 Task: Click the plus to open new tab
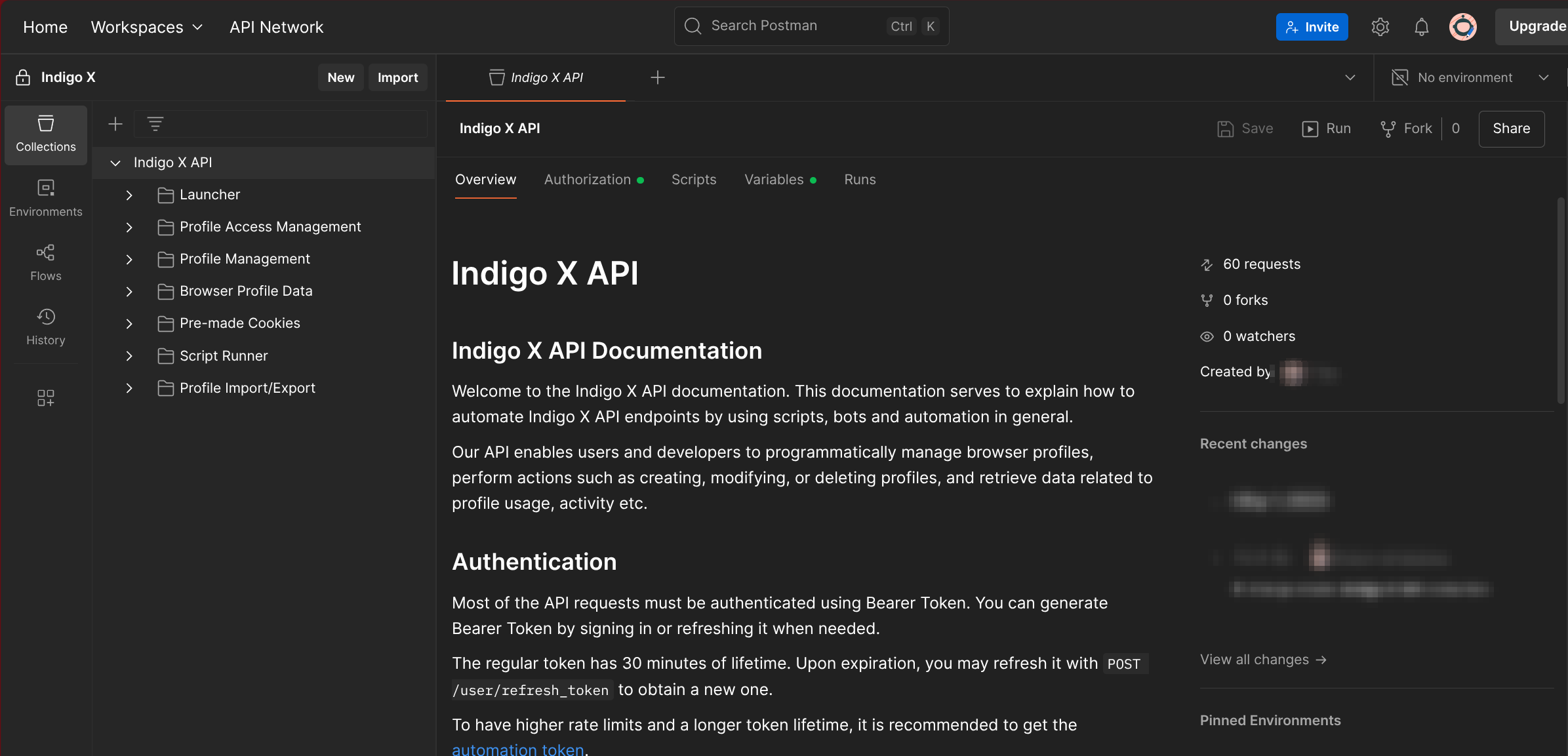658,77
